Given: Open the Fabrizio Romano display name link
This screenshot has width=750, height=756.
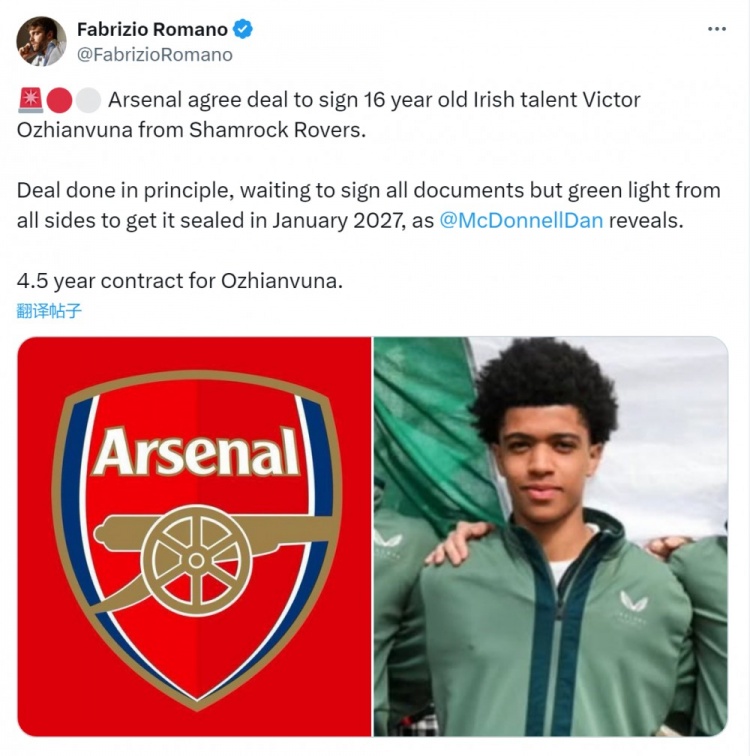Looking at the screenshot, I should click(152, 29).
